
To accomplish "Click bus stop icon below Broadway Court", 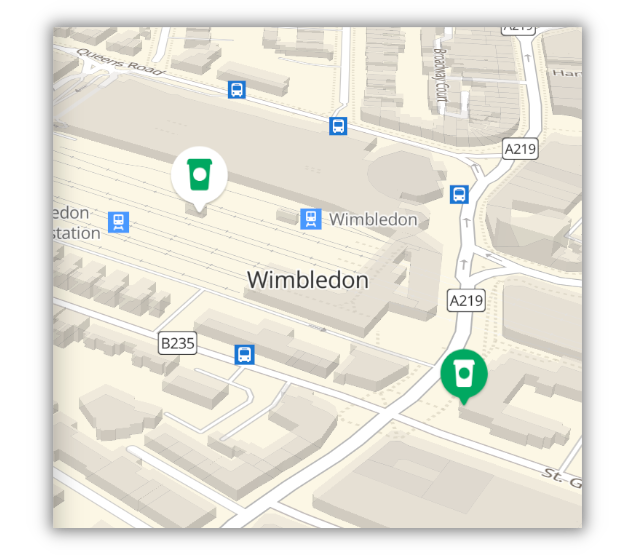I will [338, 126].
